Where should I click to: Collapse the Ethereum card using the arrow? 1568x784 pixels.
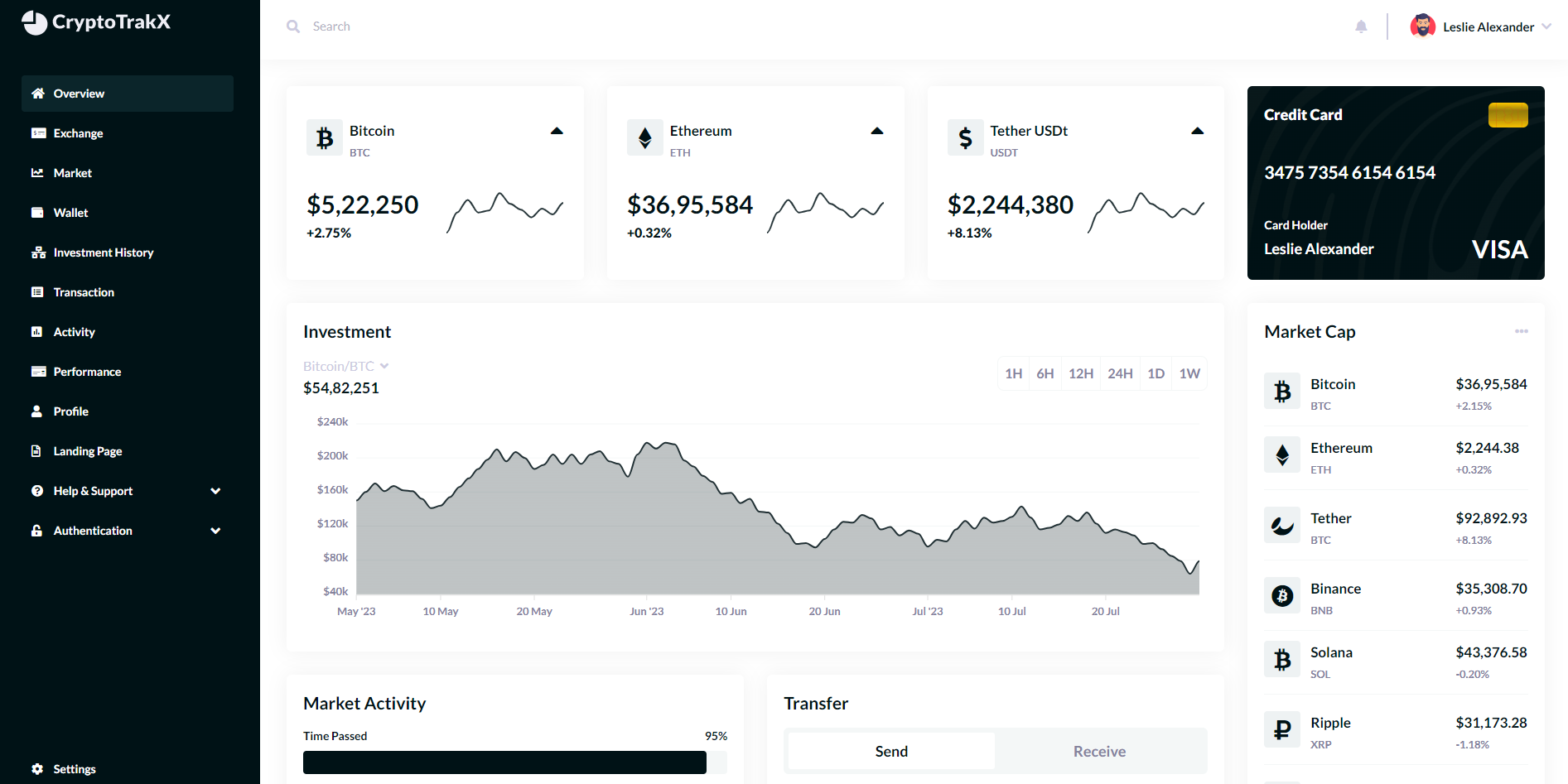coord(876,130)
